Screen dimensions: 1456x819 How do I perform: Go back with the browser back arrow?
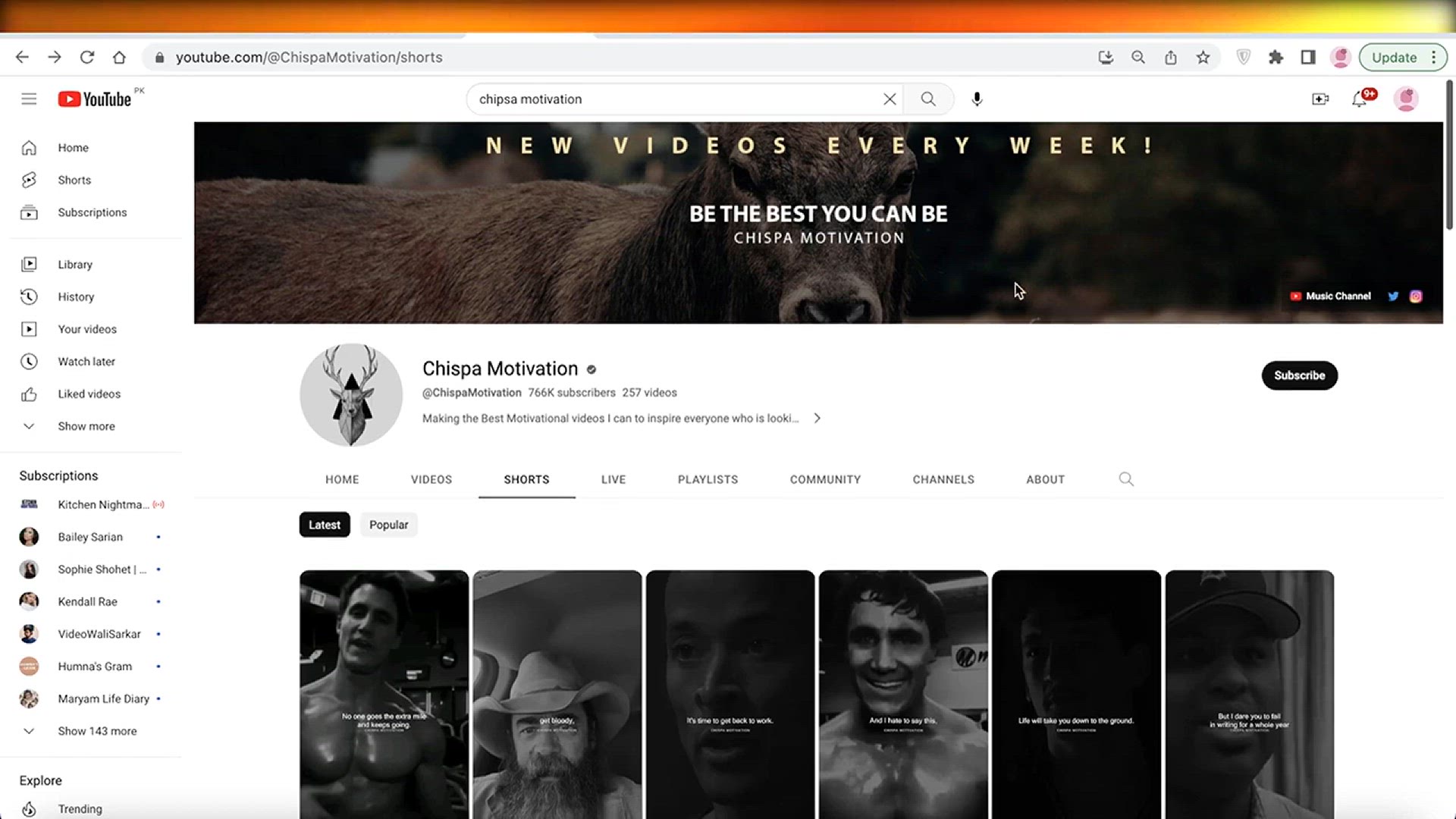point(22,57)
